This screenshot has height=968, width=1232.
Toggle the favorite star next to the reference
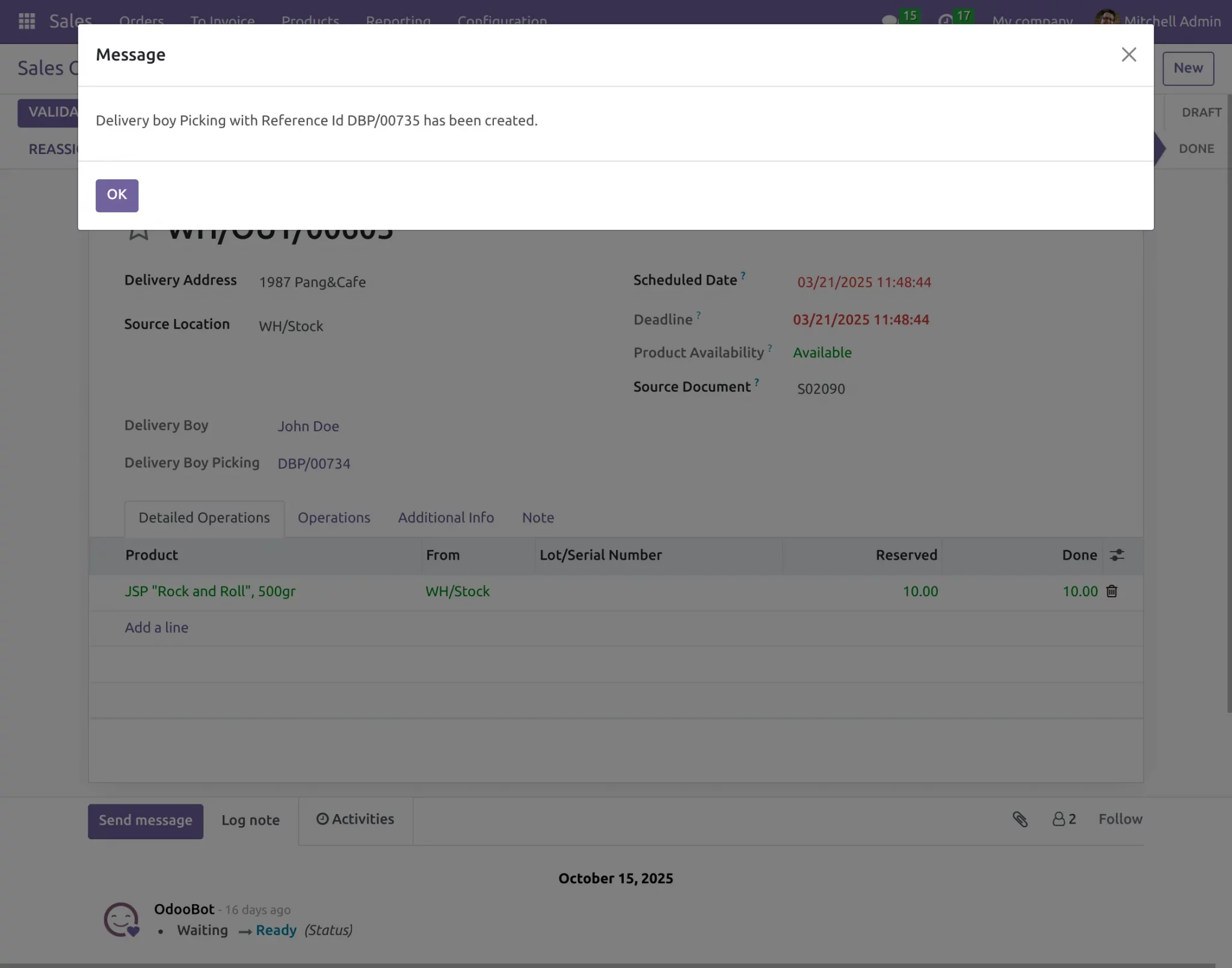click(x=138, y=232)
